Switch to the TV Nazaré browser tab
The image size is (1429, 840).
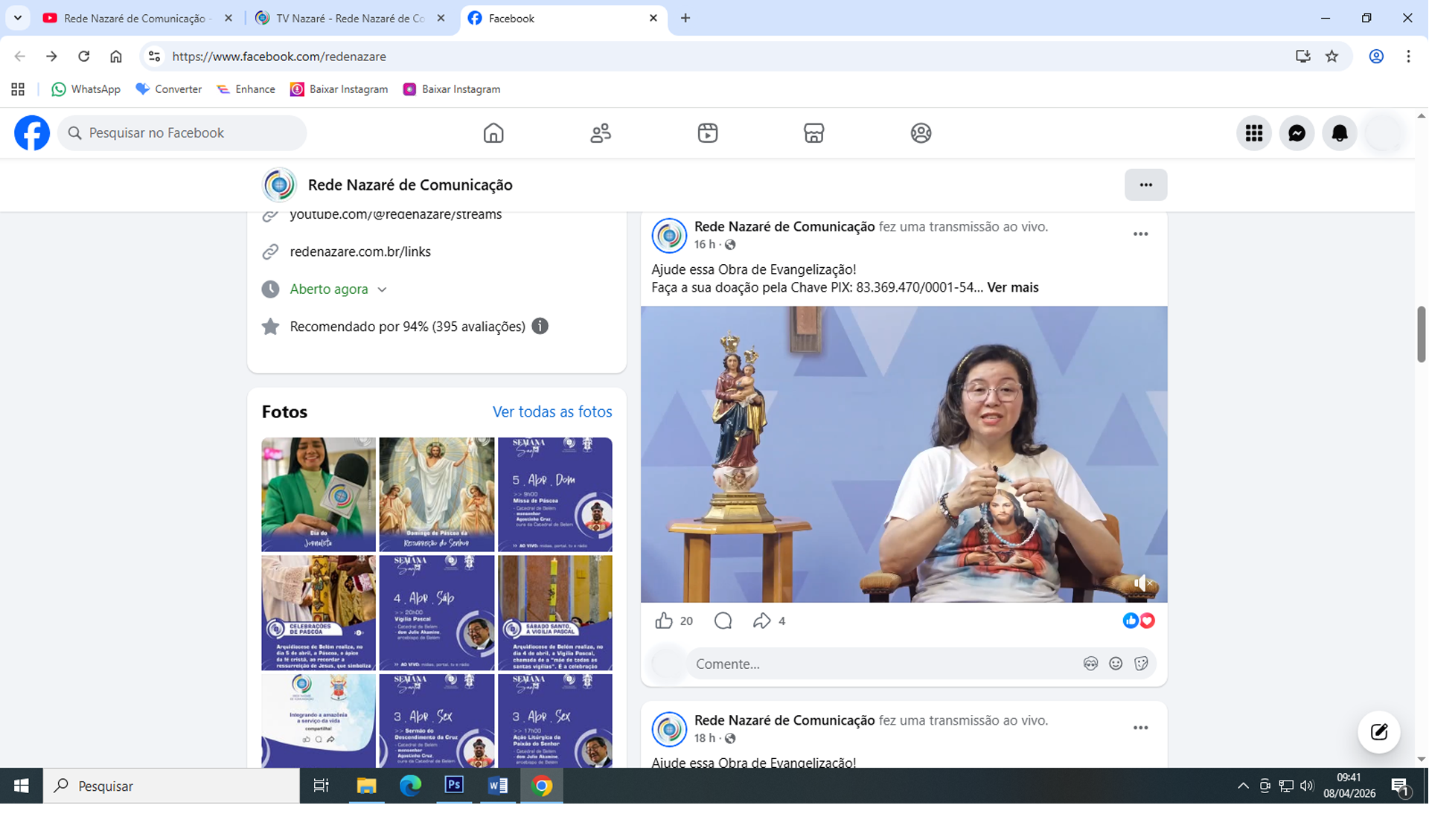click(x=350, y=19)
